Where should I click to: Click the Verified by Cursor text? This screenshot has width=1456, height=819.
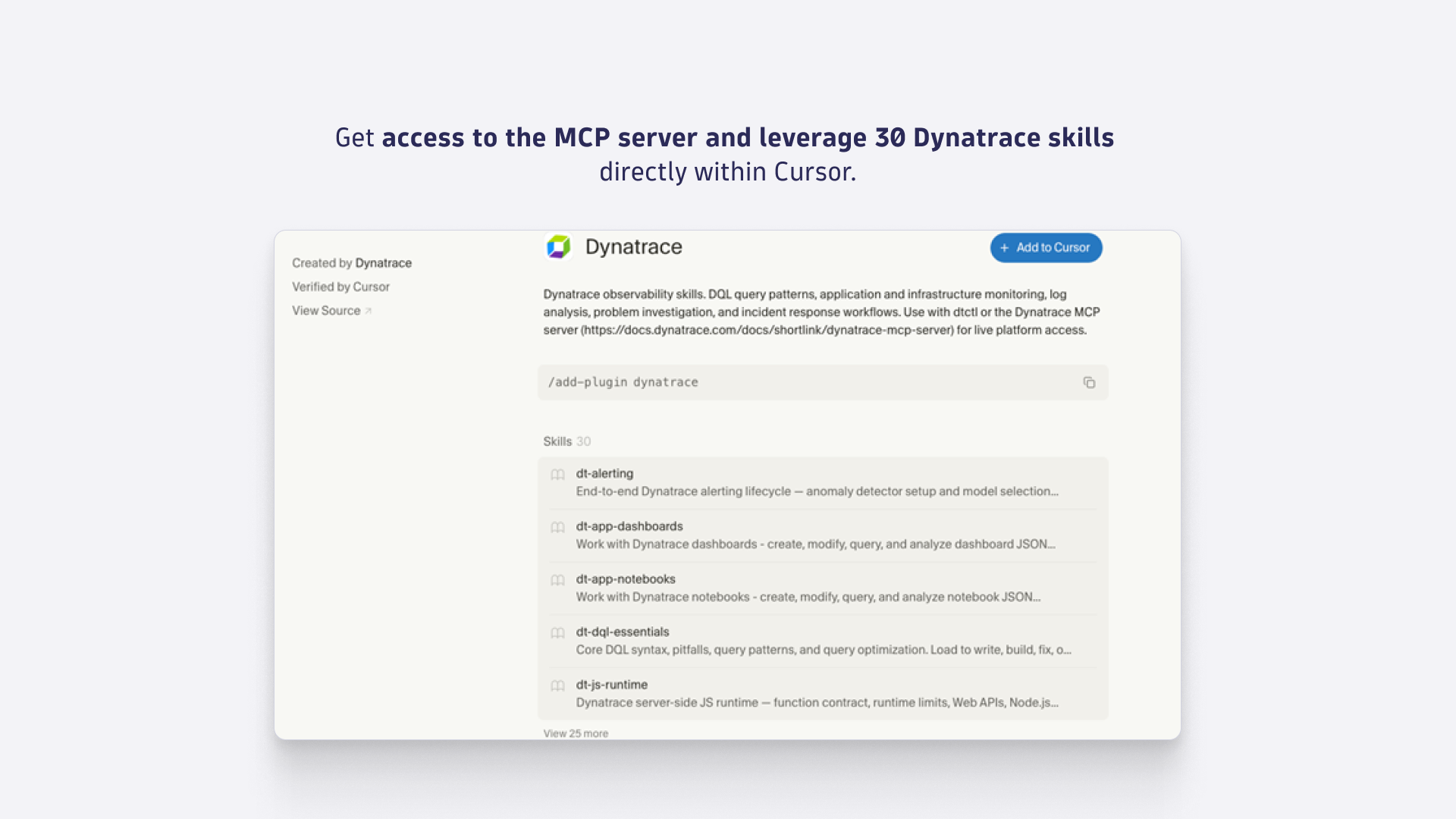tap(340, 287)
